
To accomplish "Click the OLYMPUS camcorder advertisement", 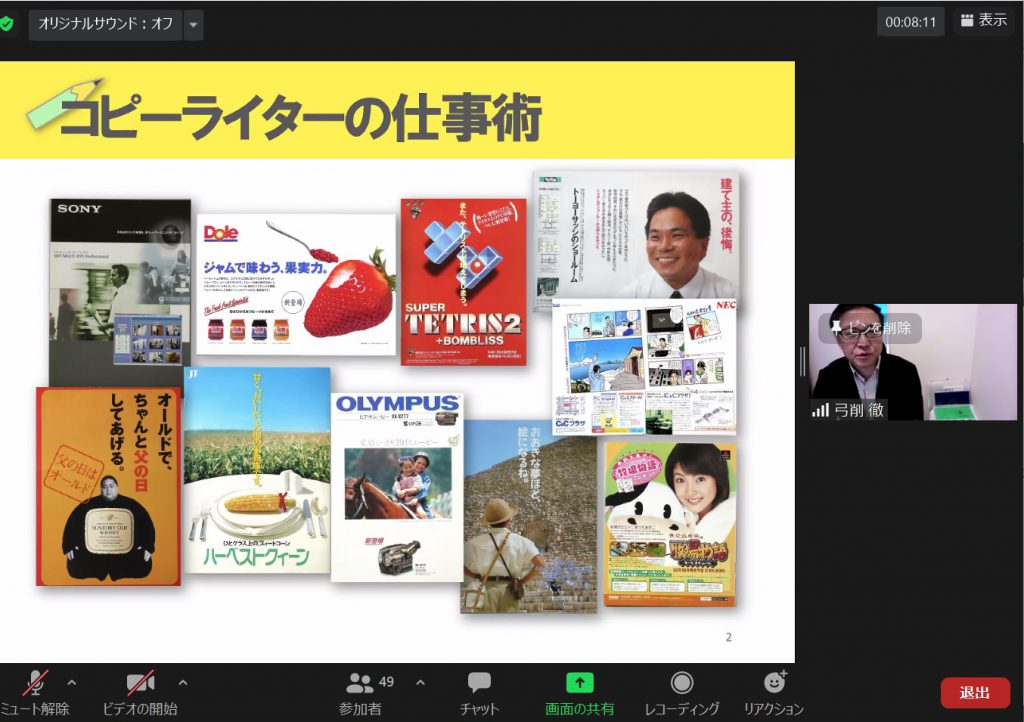I will (x=398, y=486).
